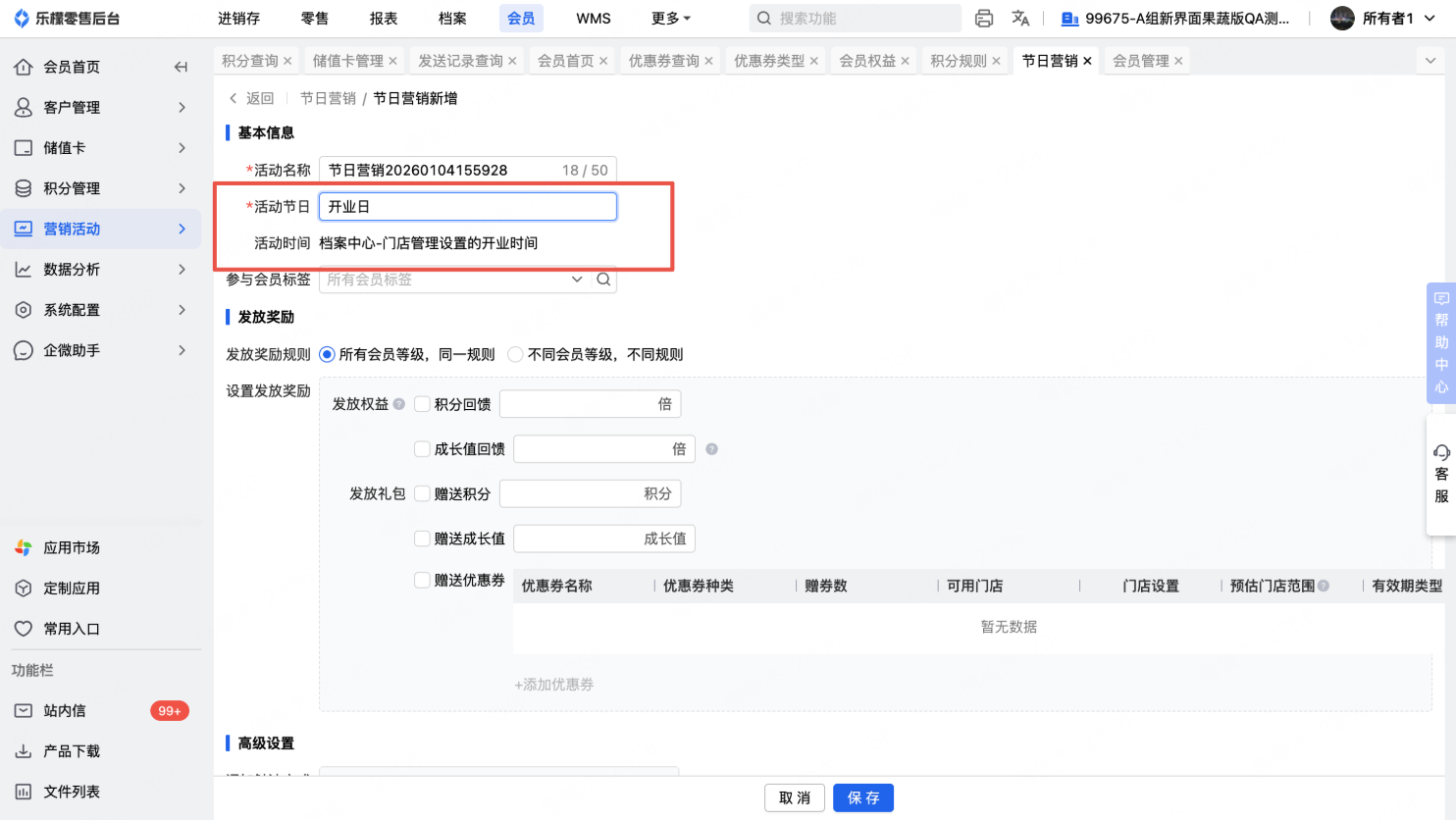Click the print icon in top bar
Screen dimensions: 1456x820
(x=984, y=19)
